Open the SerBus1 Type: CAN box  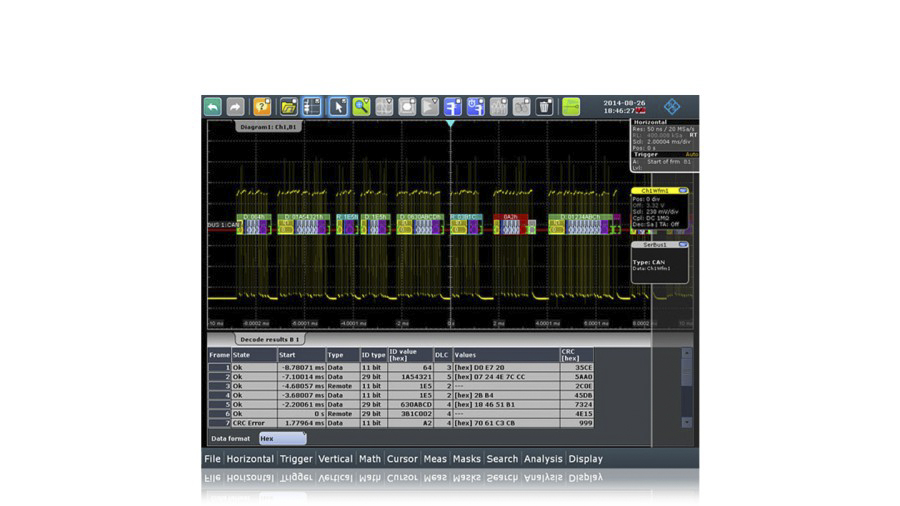pyautogui.click(x=660, y=262)
